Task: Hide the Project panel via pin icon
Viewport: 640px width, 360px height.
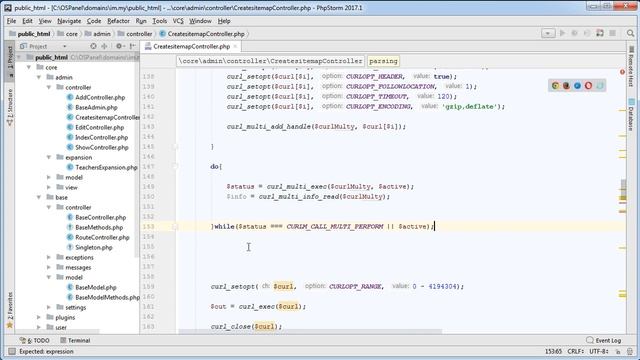Action: tap(132, 46)
